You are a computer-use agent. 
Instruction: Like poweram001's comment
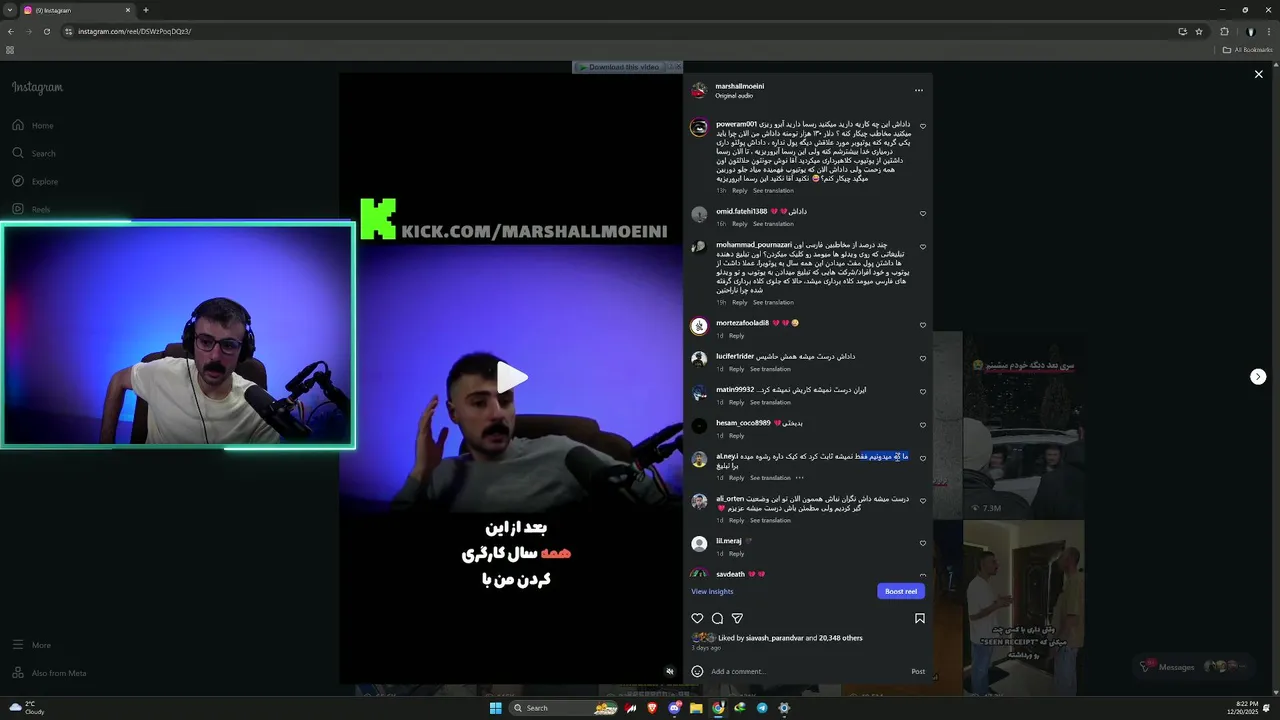coord(923,127)
